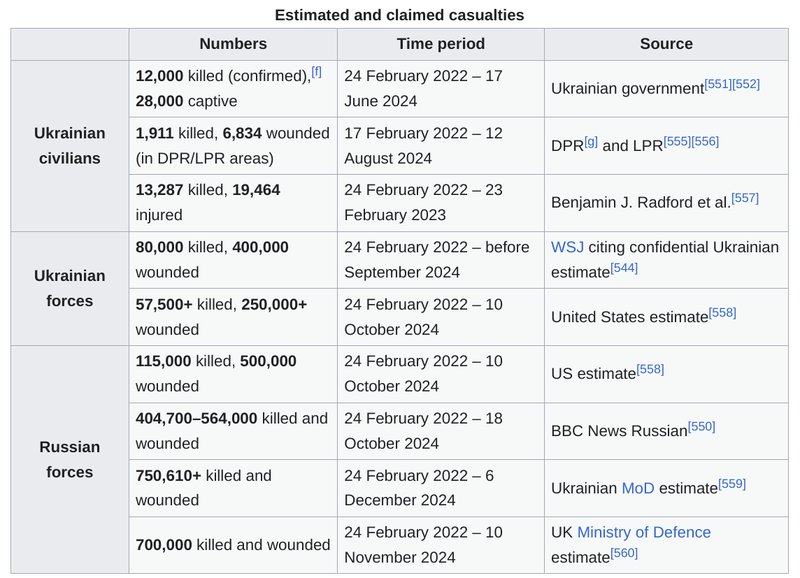The height and width of the screenshot is (578, 800).
Task: Click the Source column header
Action: coord(666,44)
